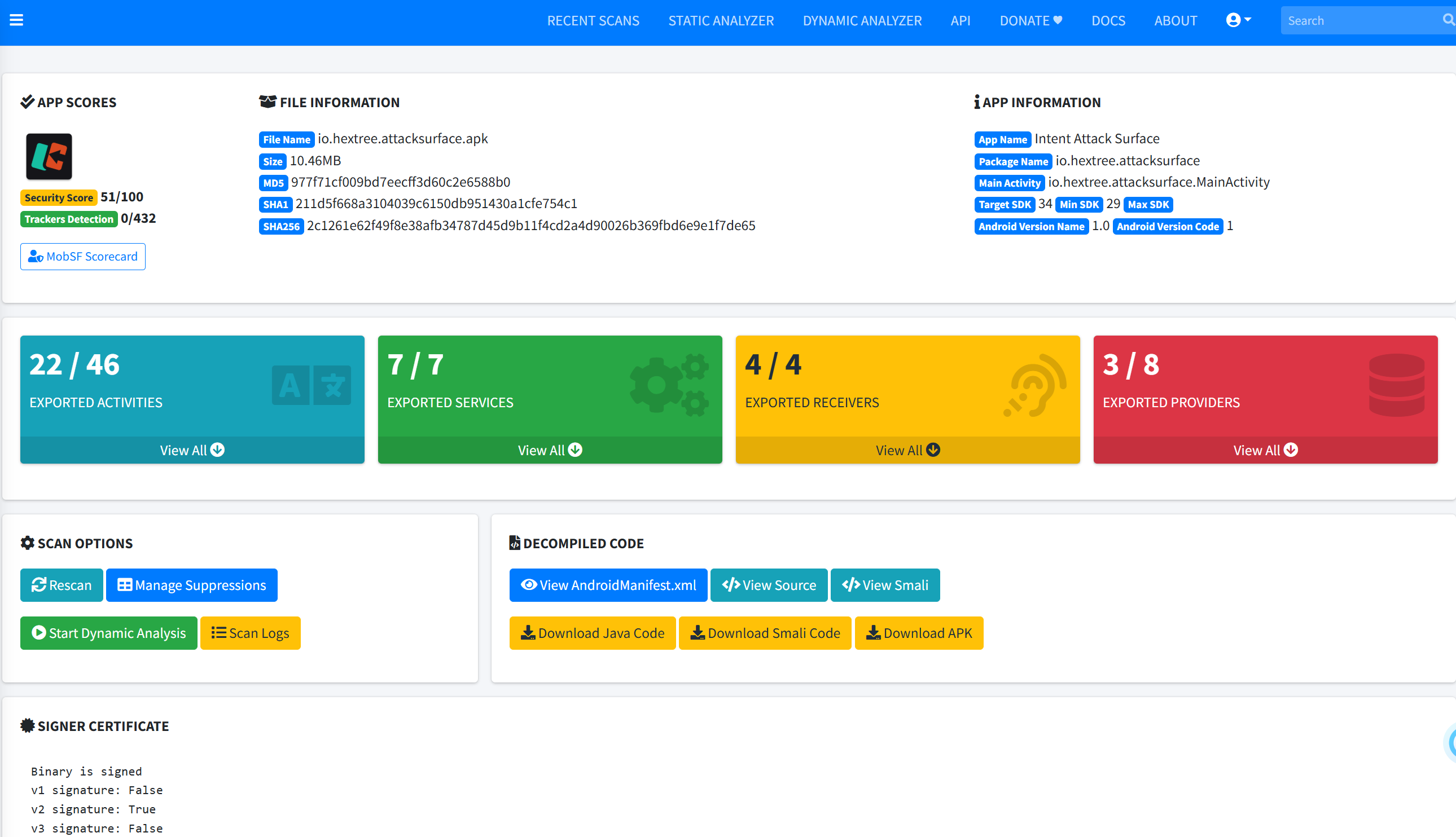1456x837 pixels.
Task: Open the user account dropdown
Action: [1238, 20]
